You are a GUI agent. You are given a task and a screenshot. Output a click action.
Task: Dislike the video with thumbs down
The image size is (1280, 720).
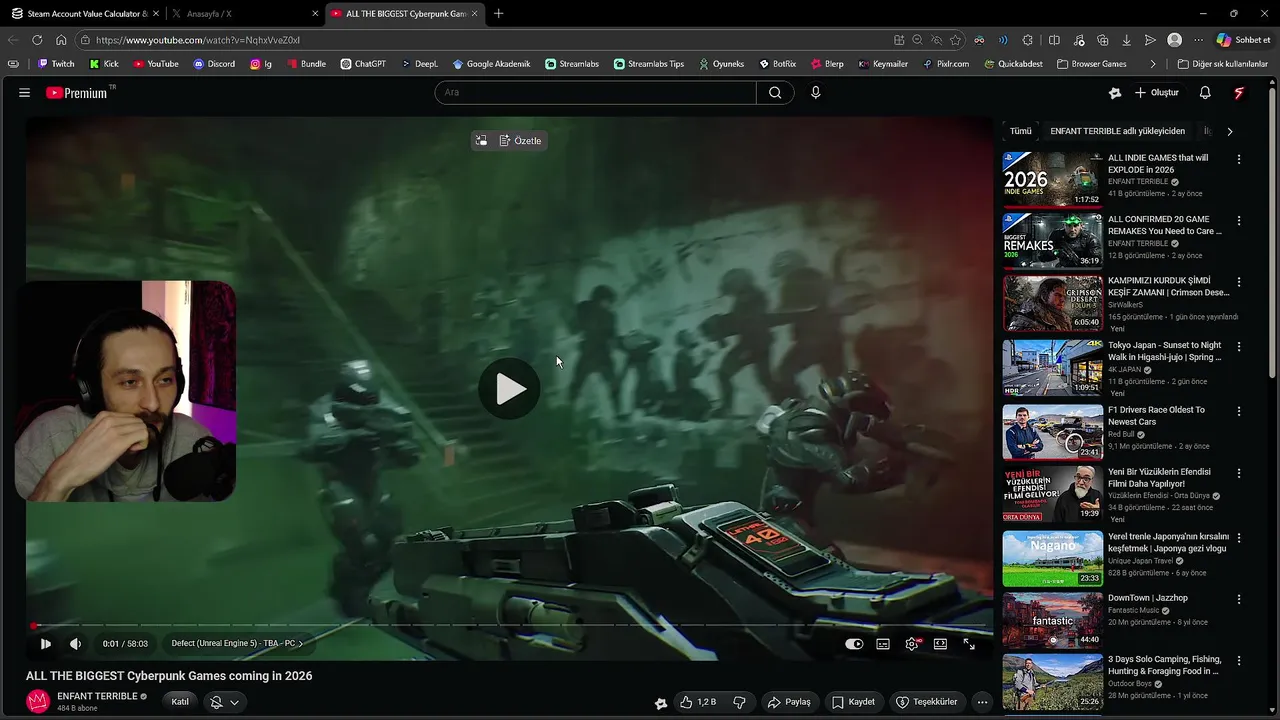tap(740, 702)
